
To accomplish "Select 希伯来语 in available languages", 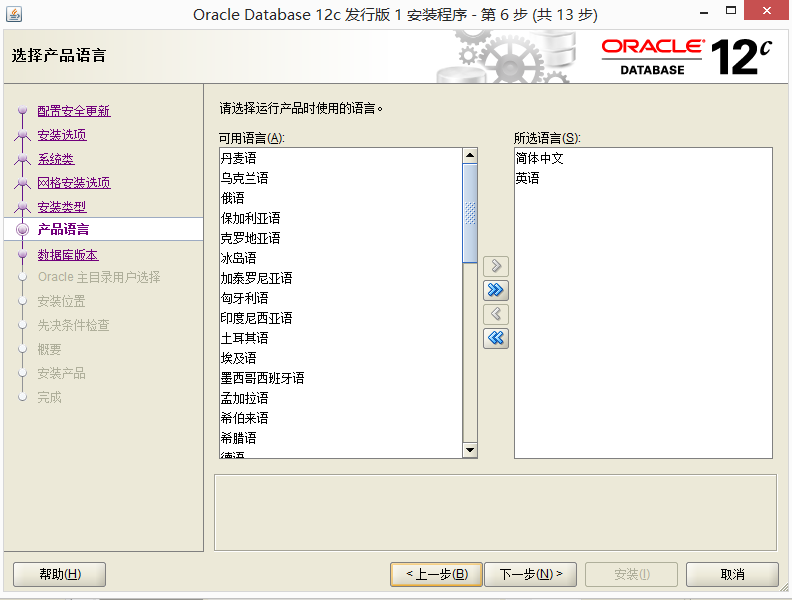I will coord(341,418).
